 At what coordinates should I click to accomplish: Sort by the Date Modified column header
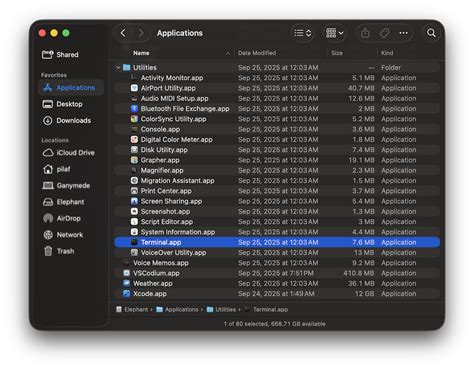pos(257,53)
